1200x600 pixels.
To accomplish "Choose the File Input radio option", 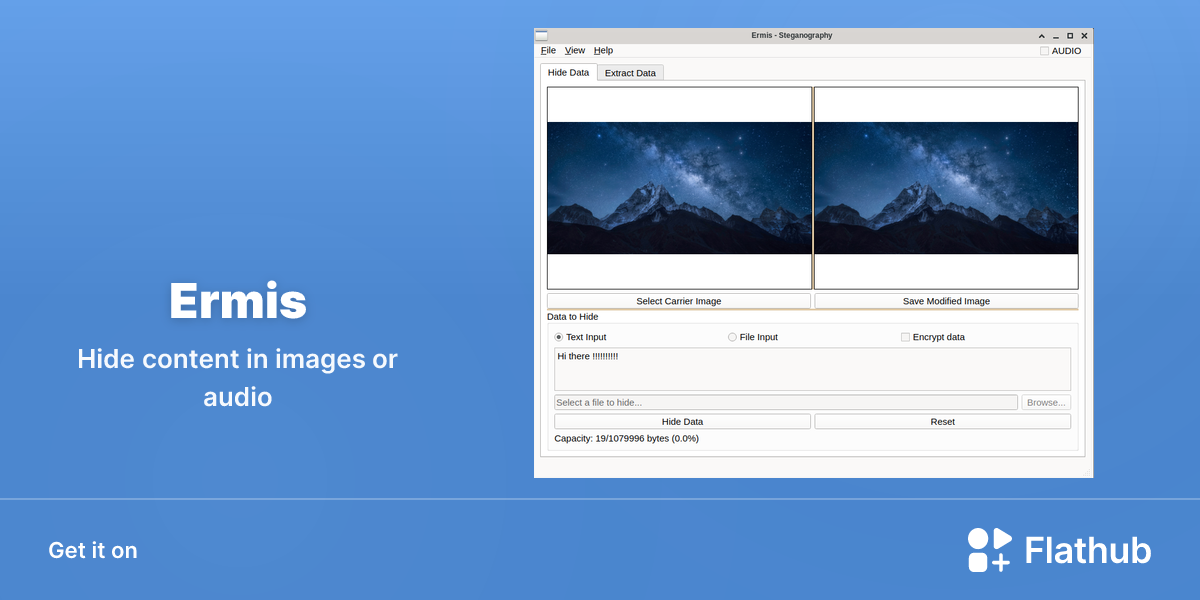I will tap(732, 337).
